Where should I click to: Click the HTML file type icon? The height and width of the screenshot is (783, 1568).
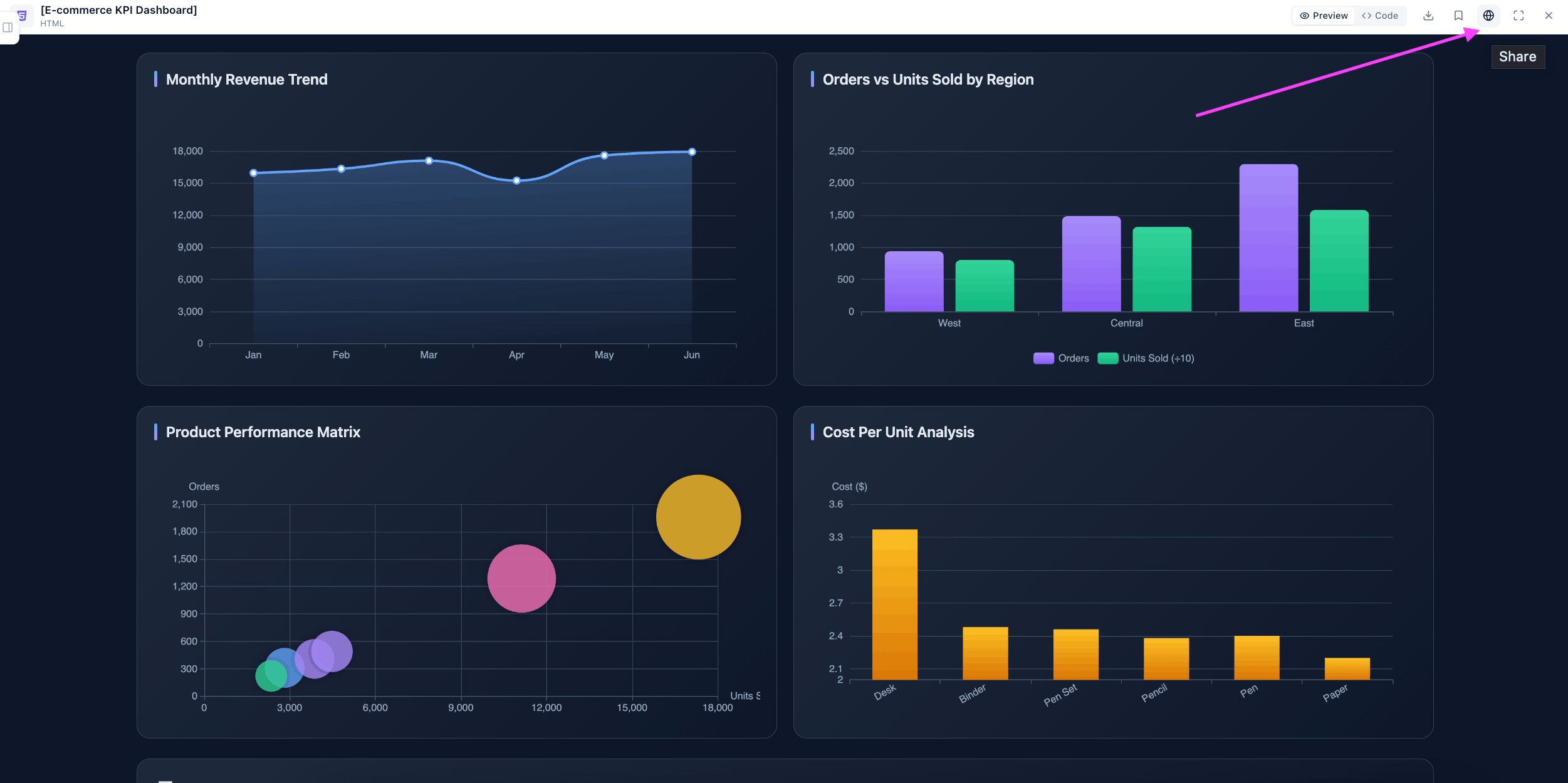[23, 15]
